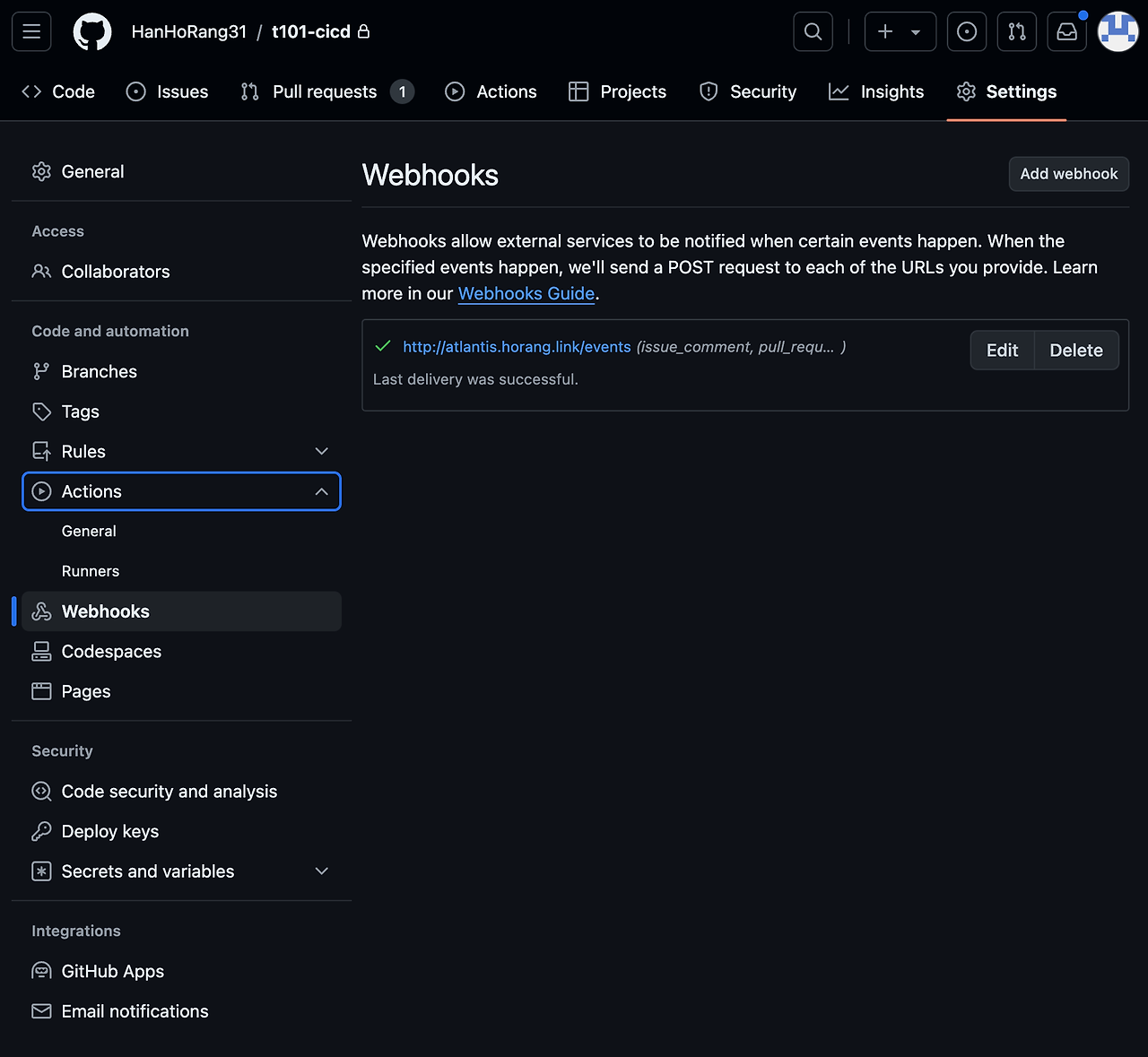Click the GitHub Octocat logo
The height and width of the screenshot is (1057, 1148).
click(91, 31)
